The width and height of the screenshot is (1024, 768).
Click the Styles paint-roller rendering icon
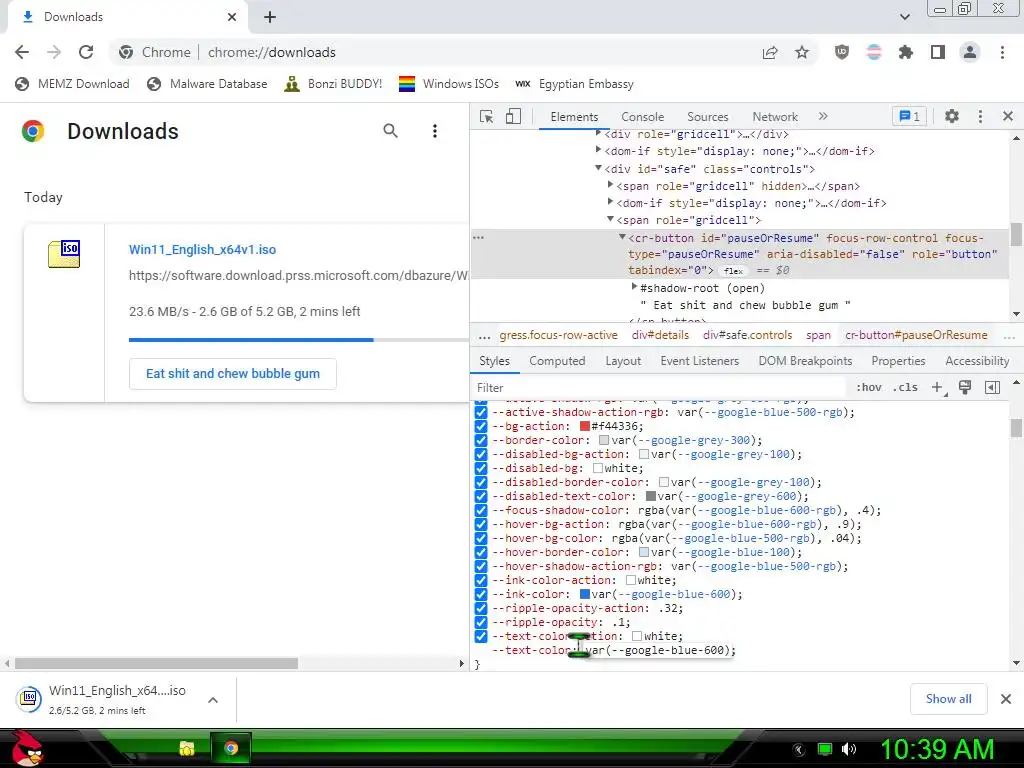tap(965, 387)
